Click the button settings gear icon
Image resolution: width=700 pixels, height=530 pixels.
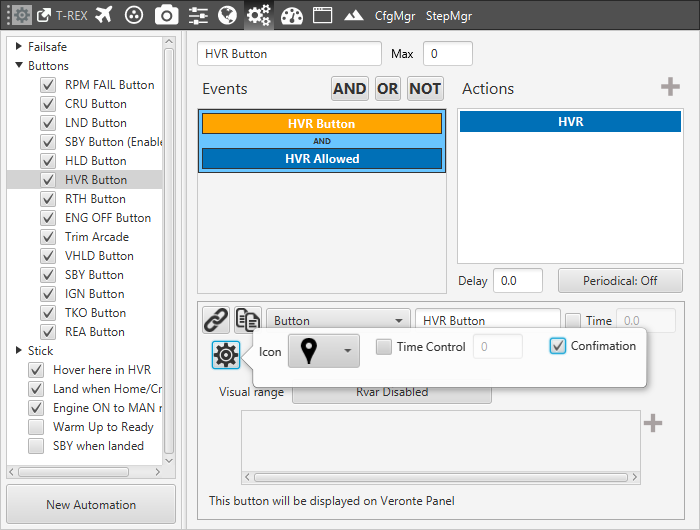pyautogui.click(x=226, y=355)
